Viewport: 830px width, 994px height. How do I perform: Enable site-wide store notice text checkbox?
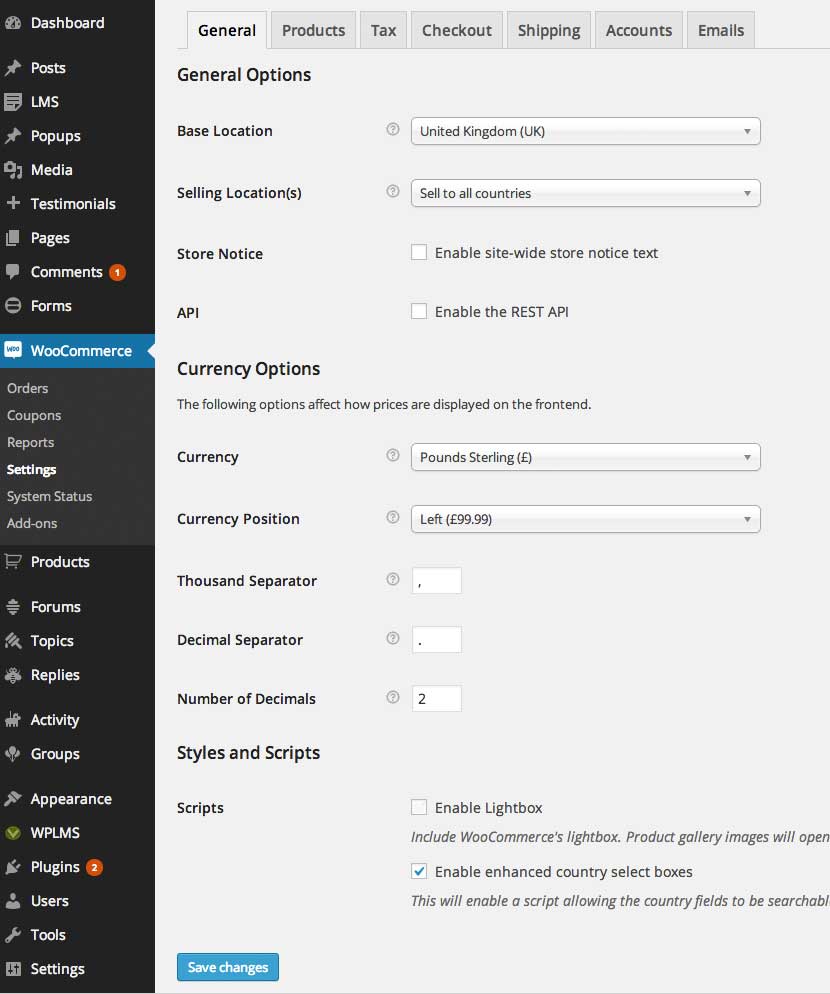(x=418, y=252)
